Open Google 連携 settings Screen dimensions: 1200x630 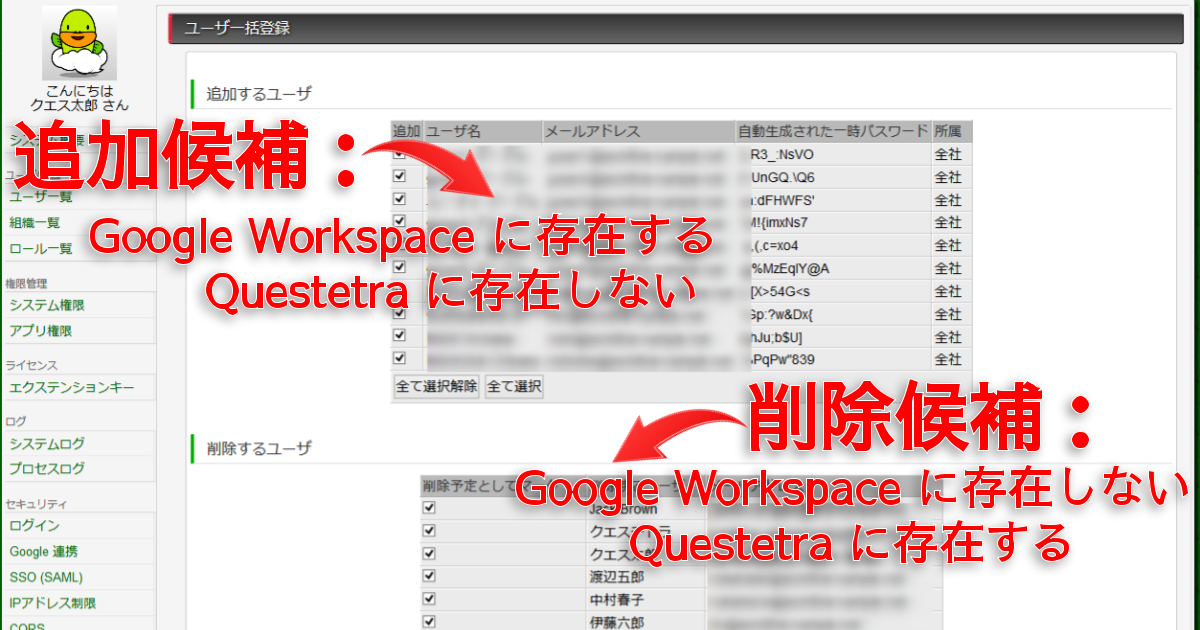(44, 551)
